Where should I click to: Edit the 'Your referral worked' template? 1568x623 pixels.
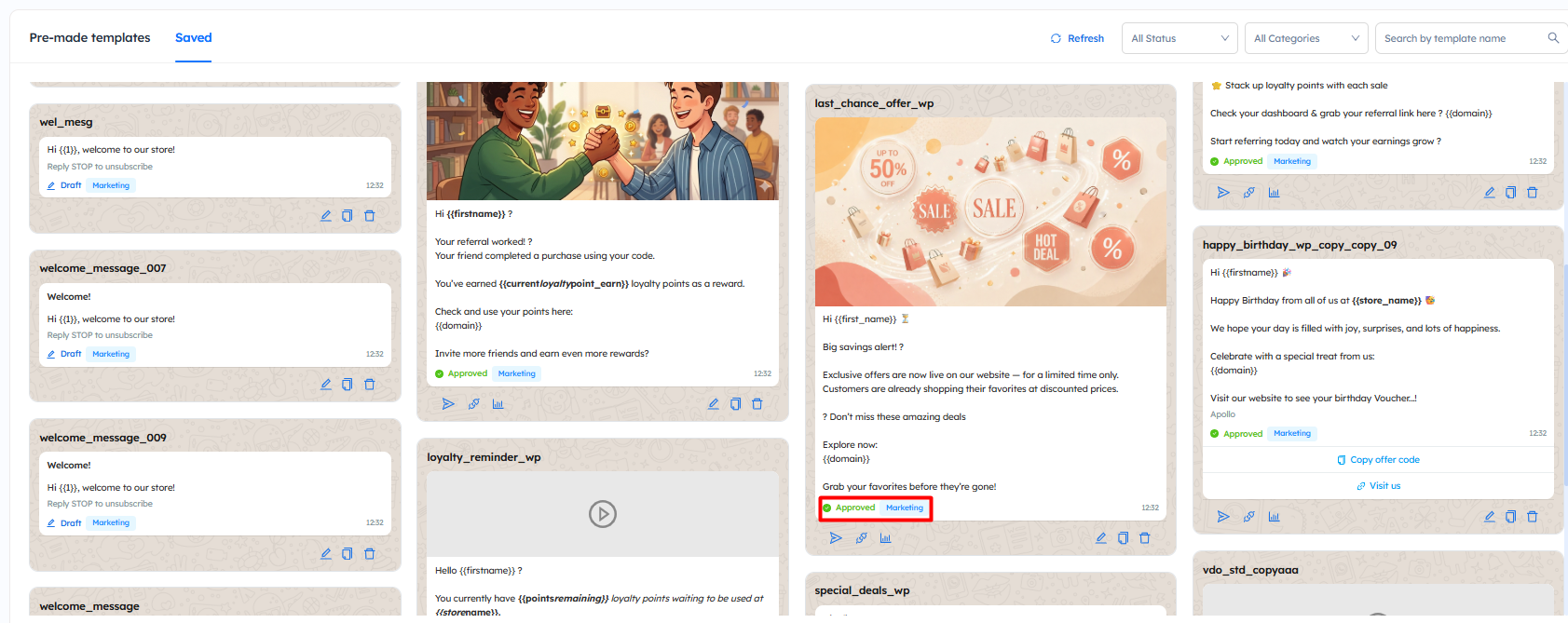(713, 404)
